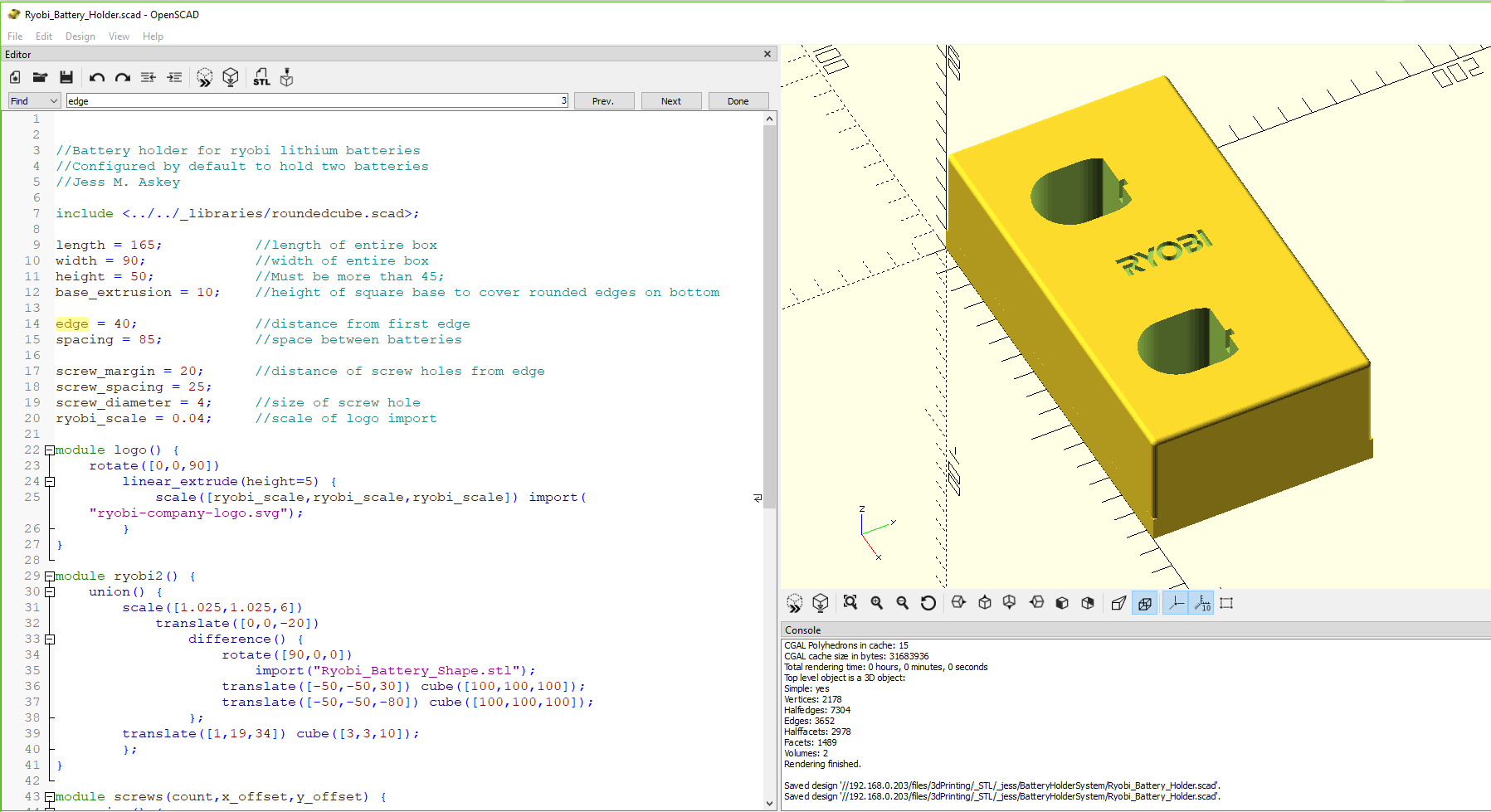Open the Design menu

click(x=80, y=36)
